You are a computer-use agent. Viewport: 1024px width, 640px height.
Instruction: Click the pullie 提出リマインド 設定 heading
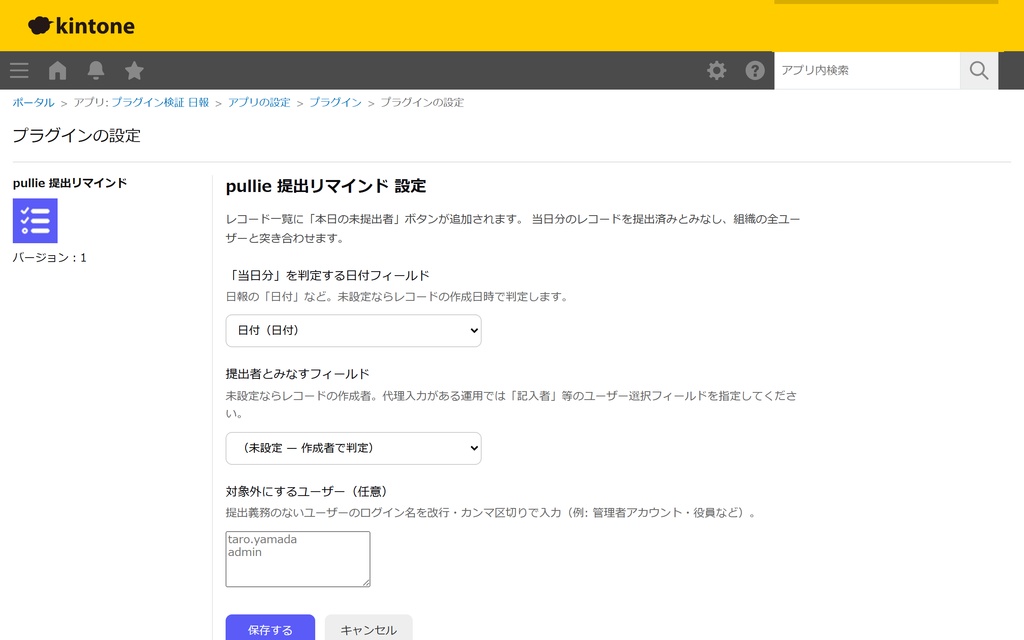click(326, 186)
